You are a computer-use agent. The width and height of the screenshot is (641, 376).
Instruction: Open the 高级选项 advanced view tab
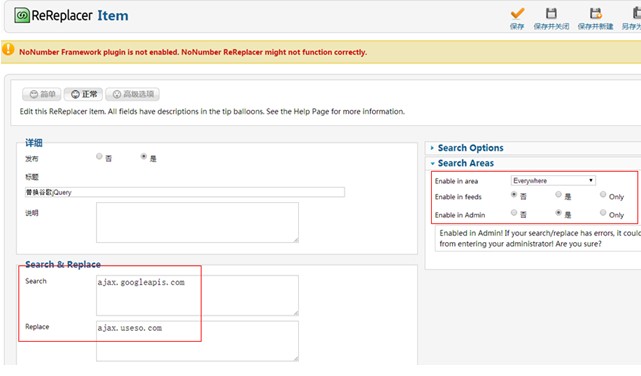pyautogui.click(x=132, y=94)
